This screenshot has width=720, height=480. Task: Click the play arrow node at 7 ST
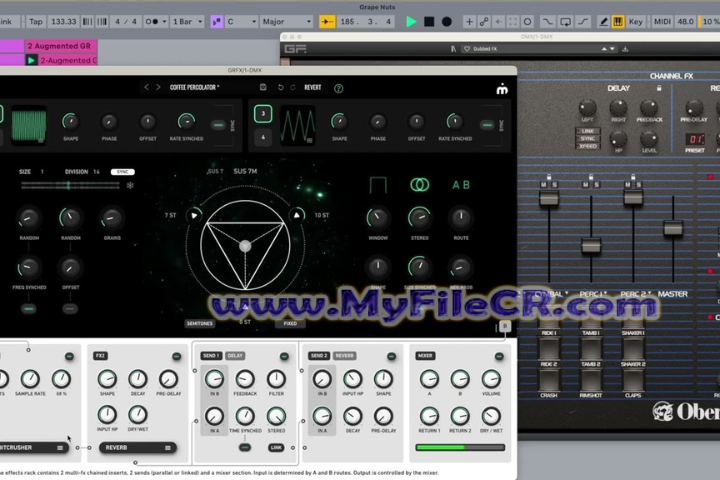(x=194, y=215)
